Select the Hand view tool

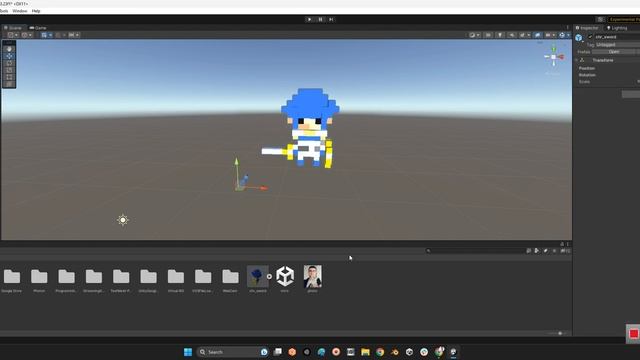point(9,49)
